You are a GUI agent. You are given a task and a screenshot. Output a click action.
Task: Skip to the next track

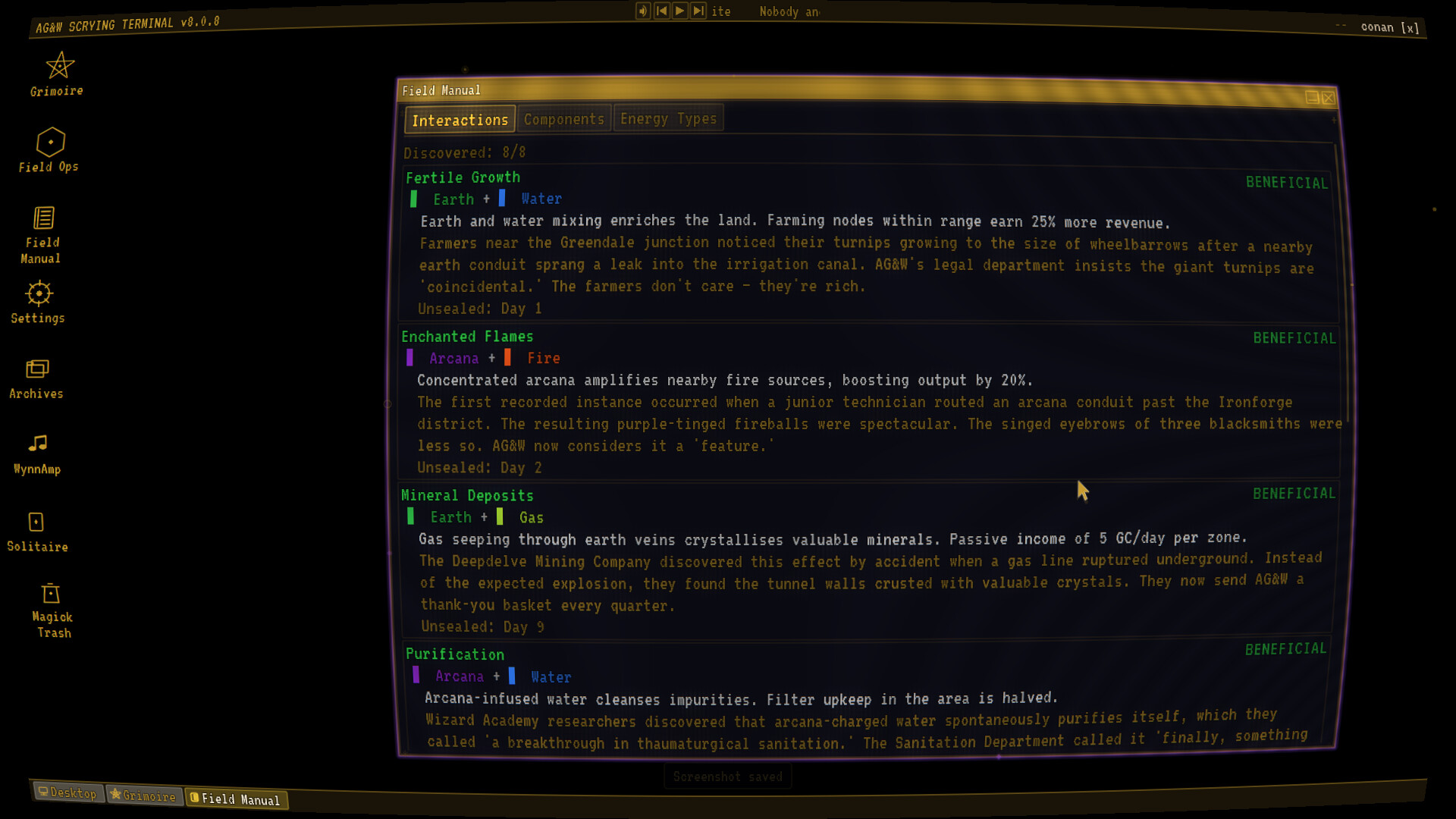[x=698, y=11]
